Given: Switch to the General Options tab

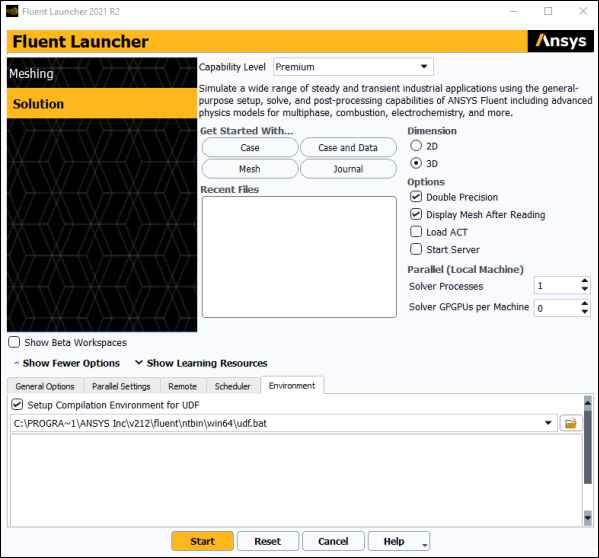Looking at the screenshot, I should tap(45, 386).
